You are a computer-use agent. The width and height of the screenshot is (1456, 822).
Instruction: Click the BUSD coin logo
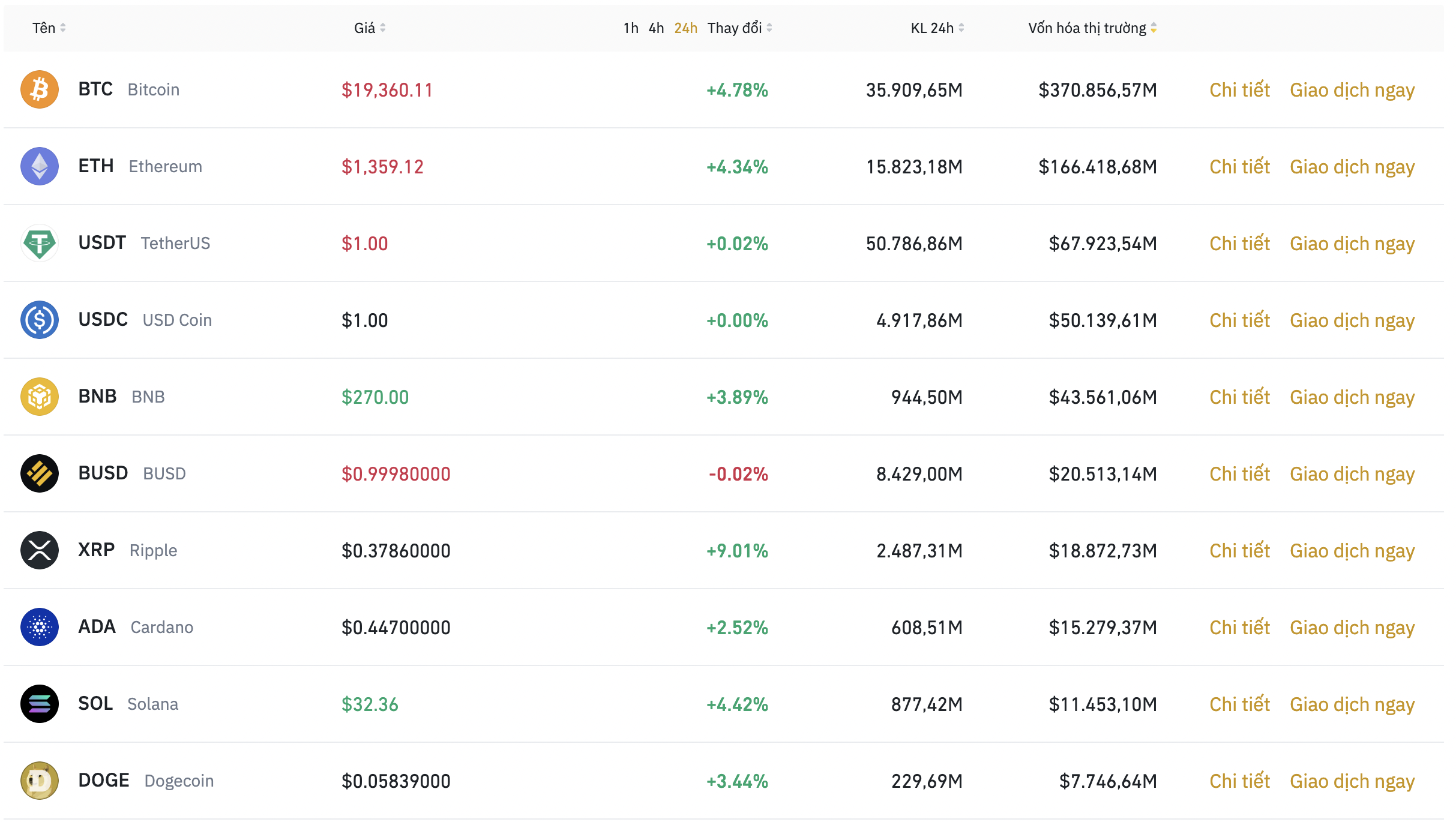pos(40,473)
